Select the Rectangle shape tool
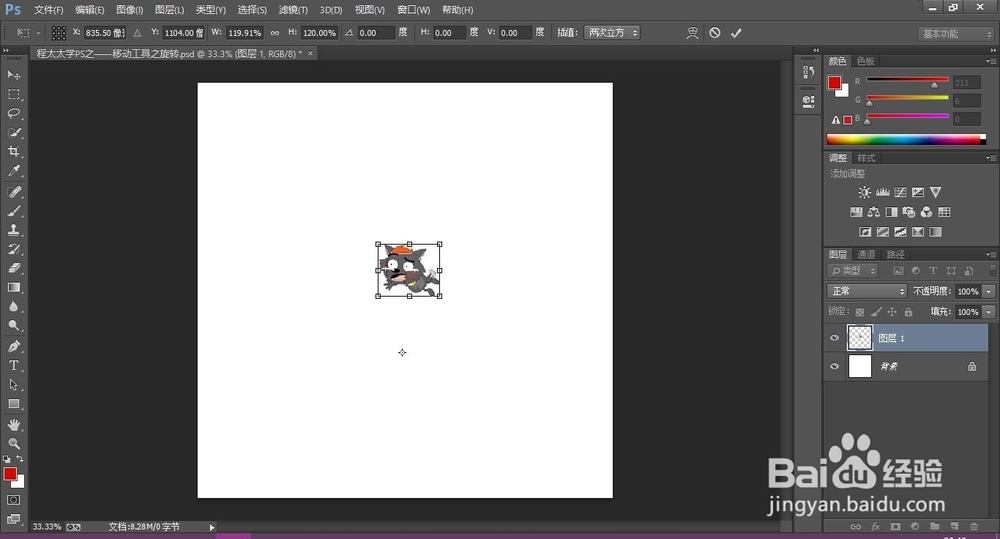This screenshot has width=1000, height=539. pos(13,404)
